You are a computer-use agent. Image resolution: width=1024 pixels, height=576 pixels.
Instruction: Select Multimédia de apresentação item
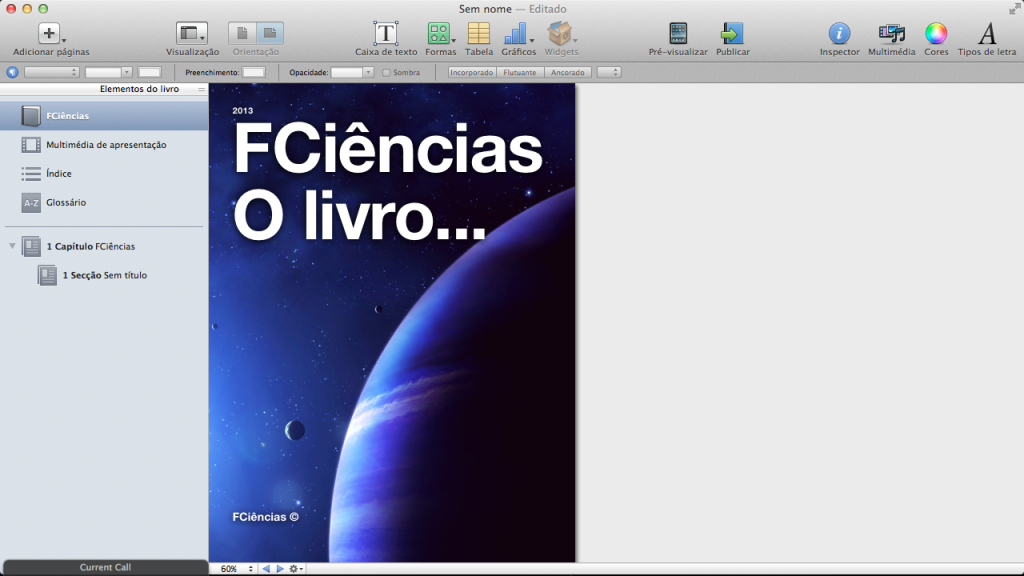pyautogui.click(x=104, y=144)
